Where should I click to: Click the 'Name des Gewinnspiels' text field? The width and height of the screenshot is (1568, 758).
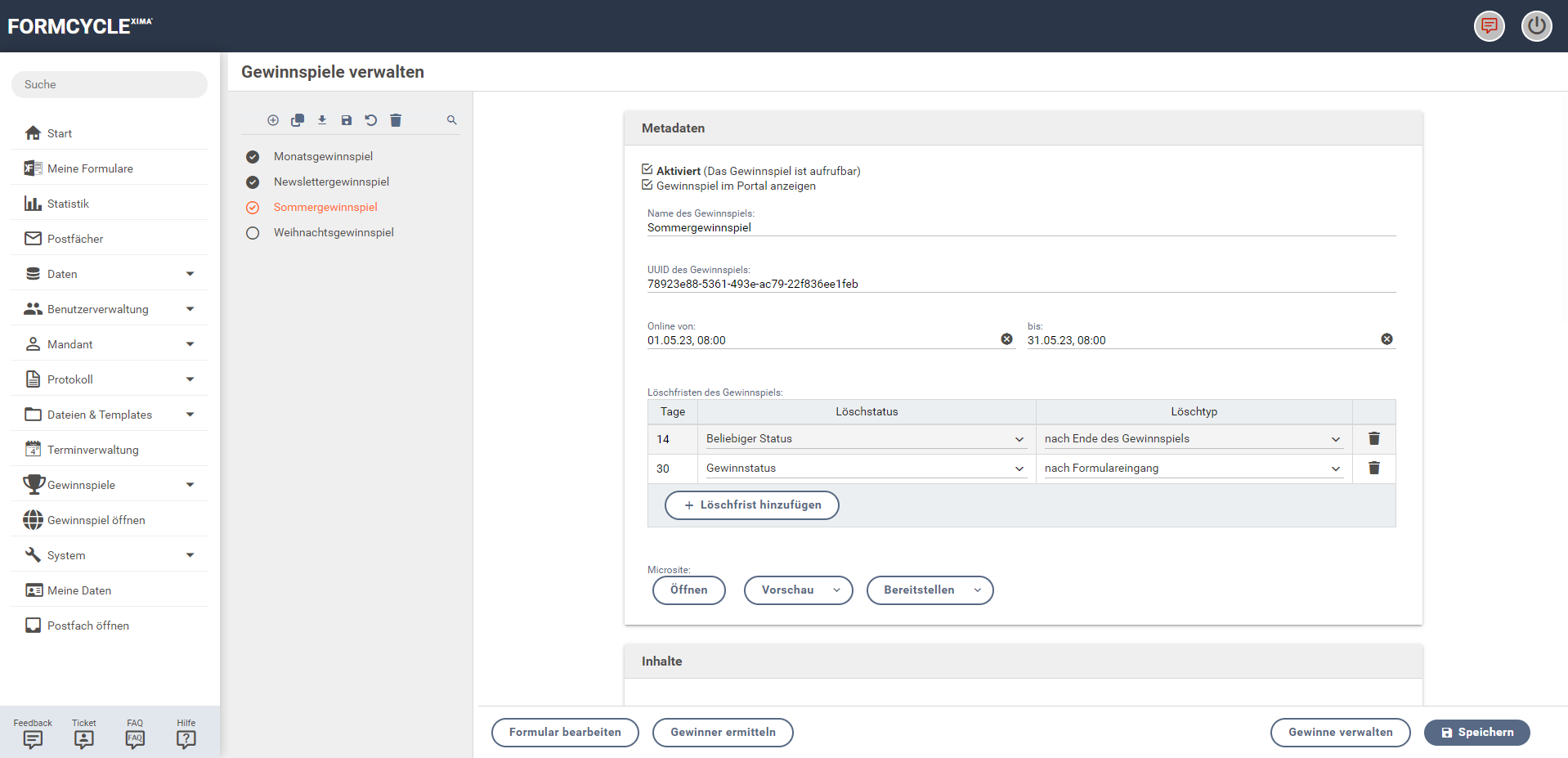pyautogui.click(x=1020, y=228)
